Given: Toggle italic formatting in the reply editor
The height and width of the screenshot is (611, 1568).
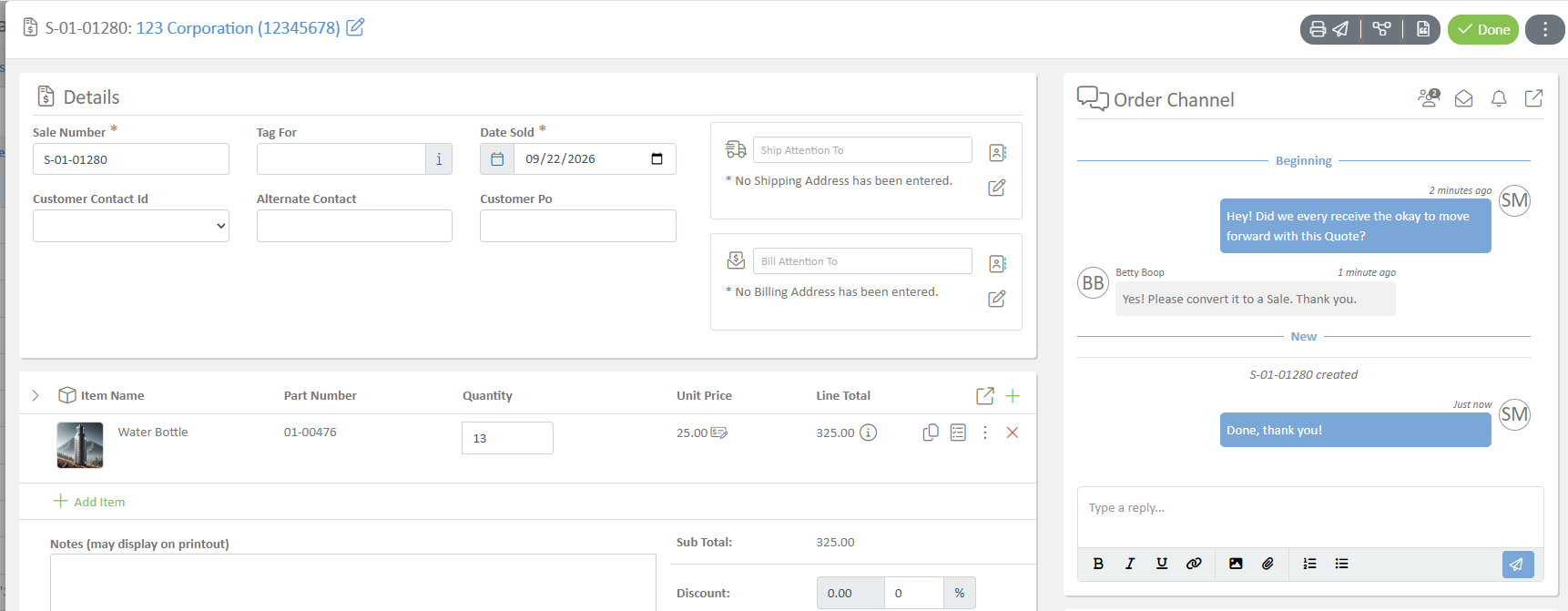Looking at the screenshot, I should tap(1130, 564).
